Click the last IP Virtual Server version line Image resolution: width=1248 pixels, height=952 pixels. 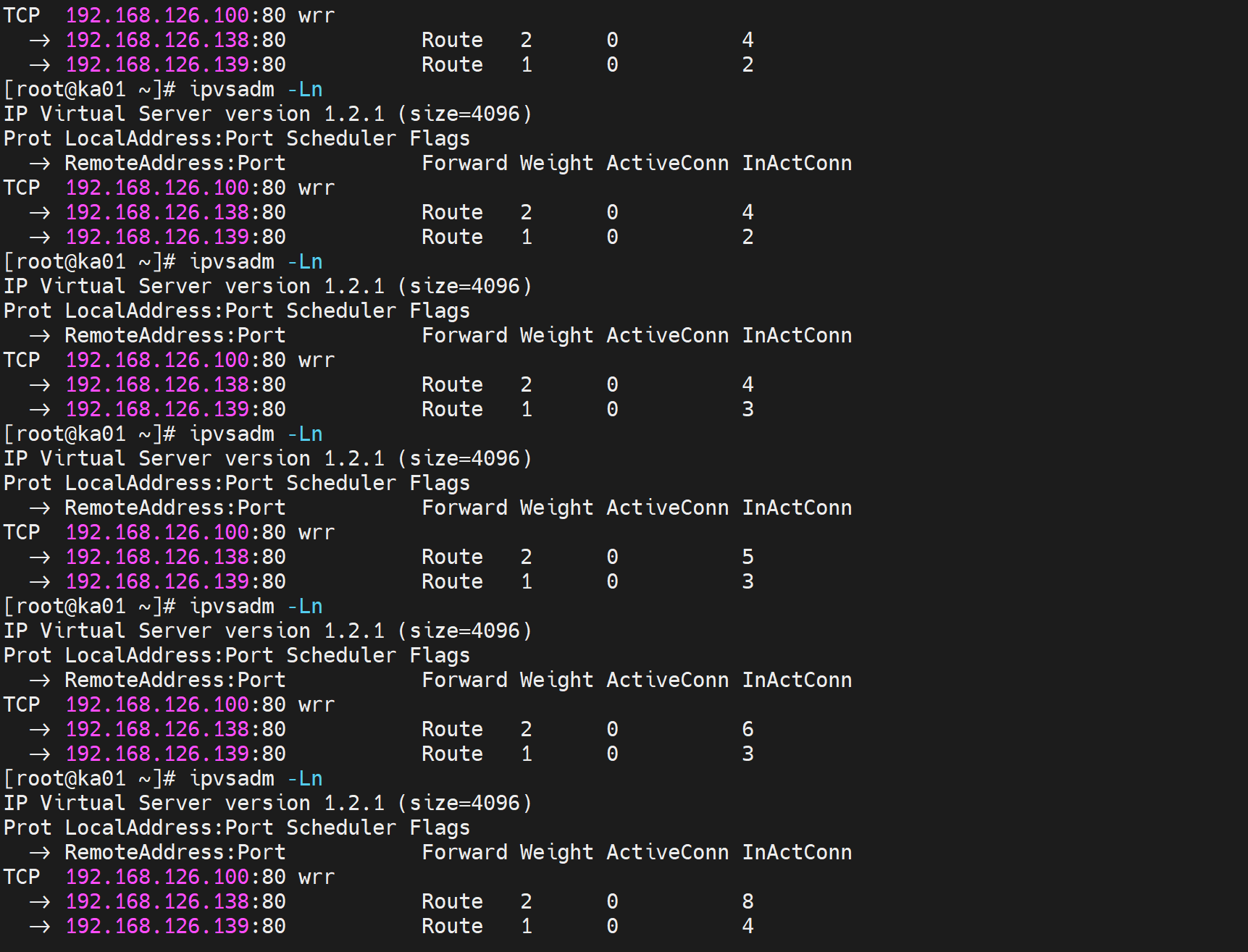tap(267, 804)
